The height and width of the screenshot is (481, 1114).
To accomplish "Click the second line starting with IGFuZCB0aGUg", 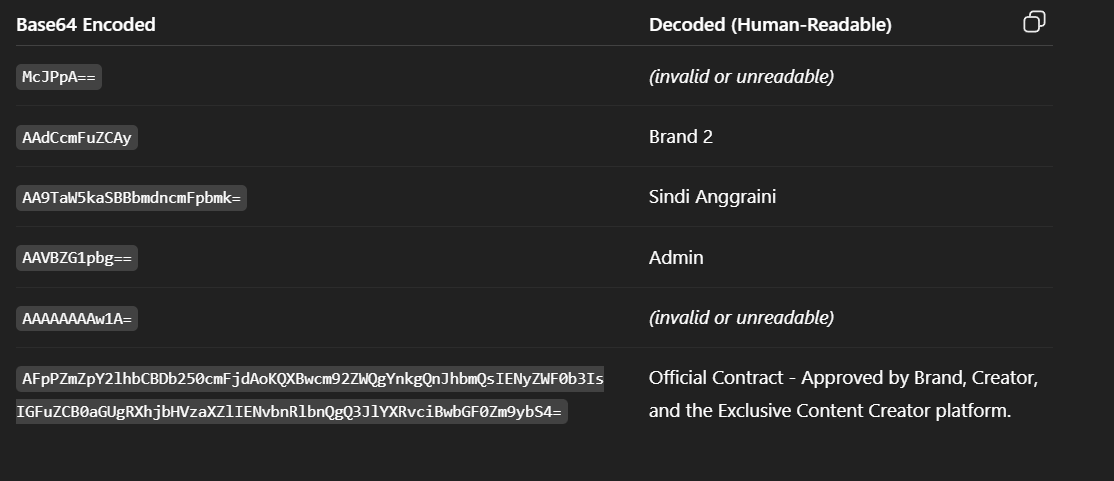I will tap(292, 411).
